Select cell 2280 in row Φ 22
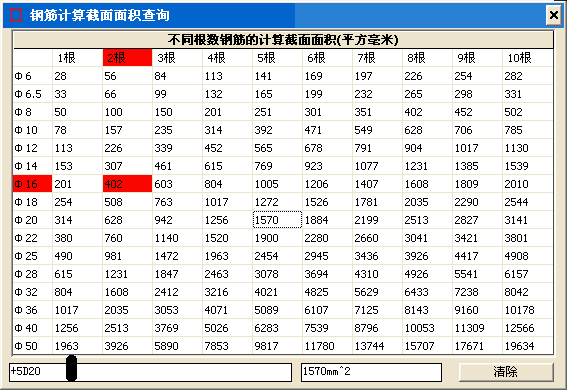Viewport: 567px width, 390px height. point(327,238)
